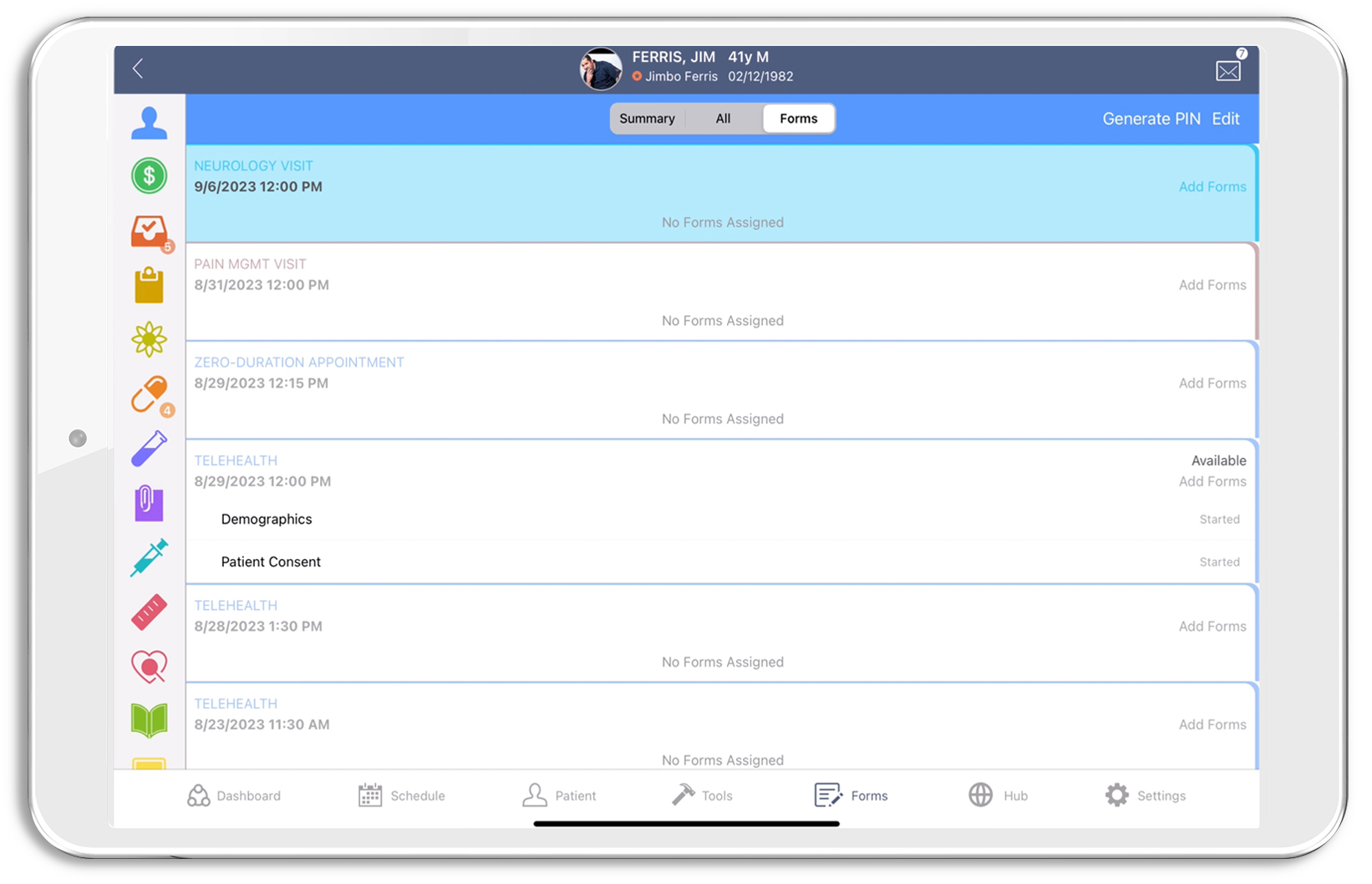1372x884 pixels.
Task: Add Forms to Zero-Duration Appointment
Action: tap(1212, 384)
